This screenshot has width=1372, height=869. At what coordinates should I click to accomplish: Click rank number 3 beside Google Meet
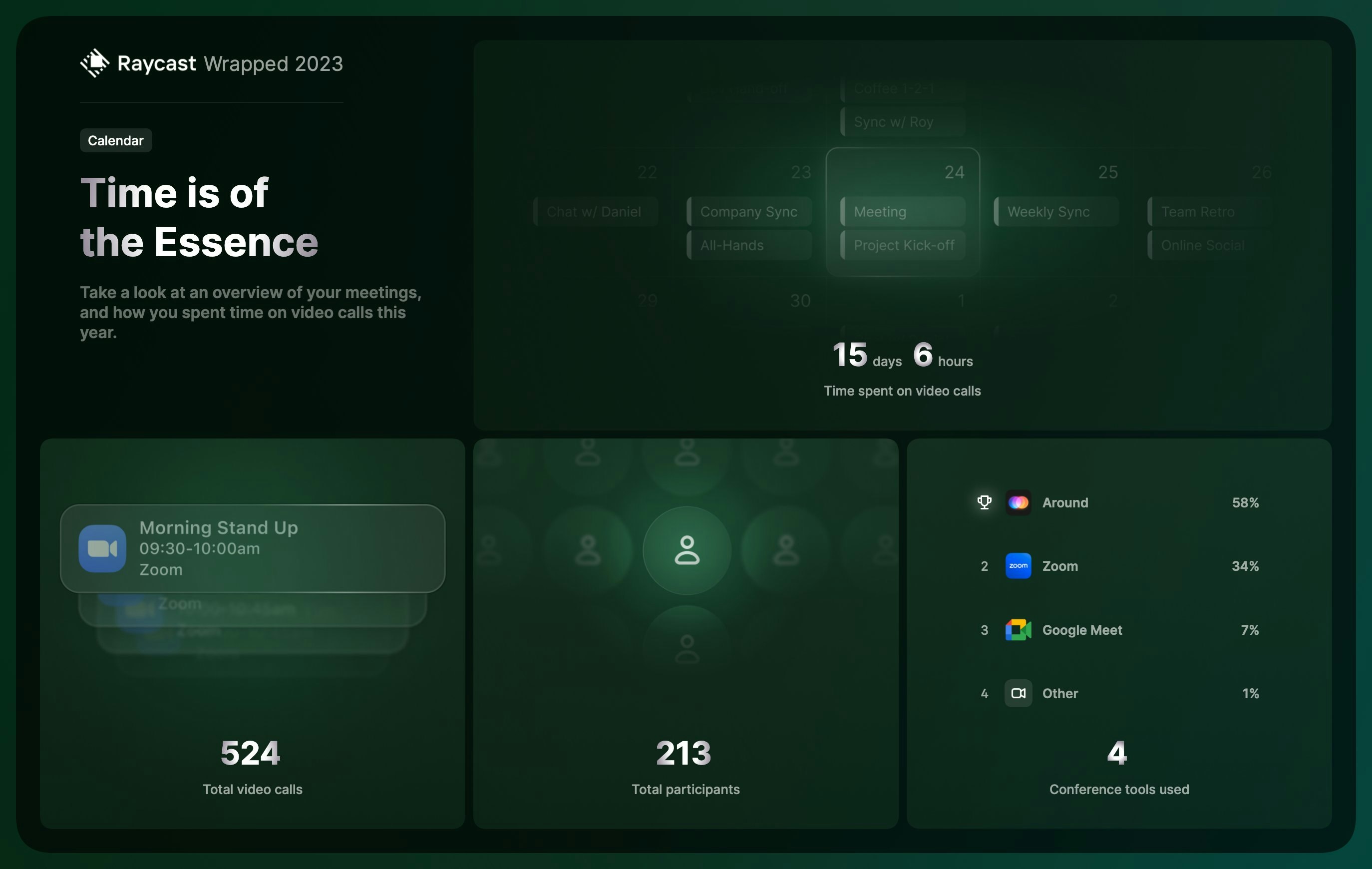tap(984, 630)
